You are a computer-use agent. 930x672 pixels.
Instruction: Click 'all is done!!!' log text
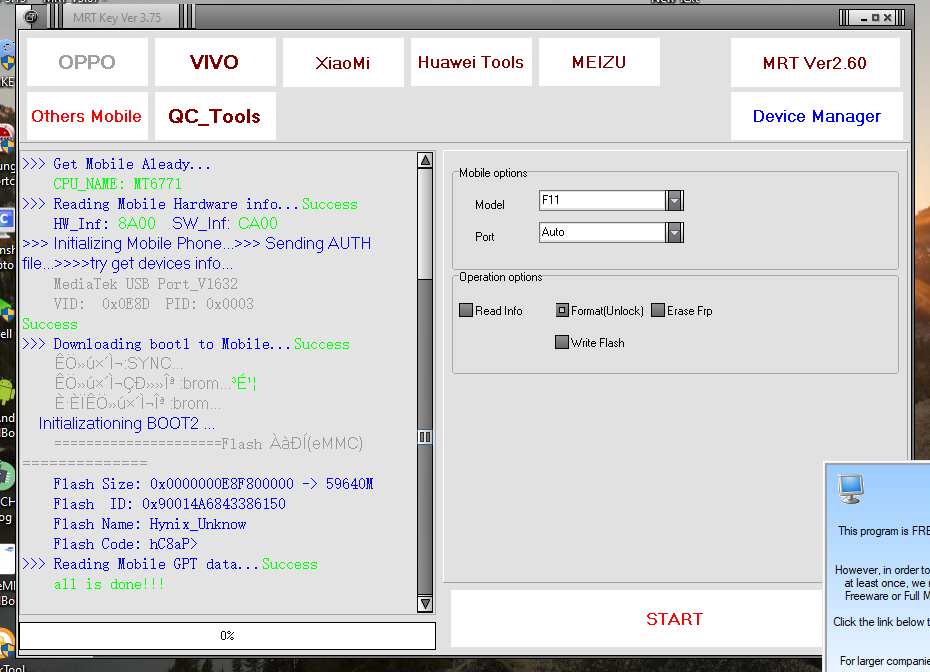[x=109, y=584]
